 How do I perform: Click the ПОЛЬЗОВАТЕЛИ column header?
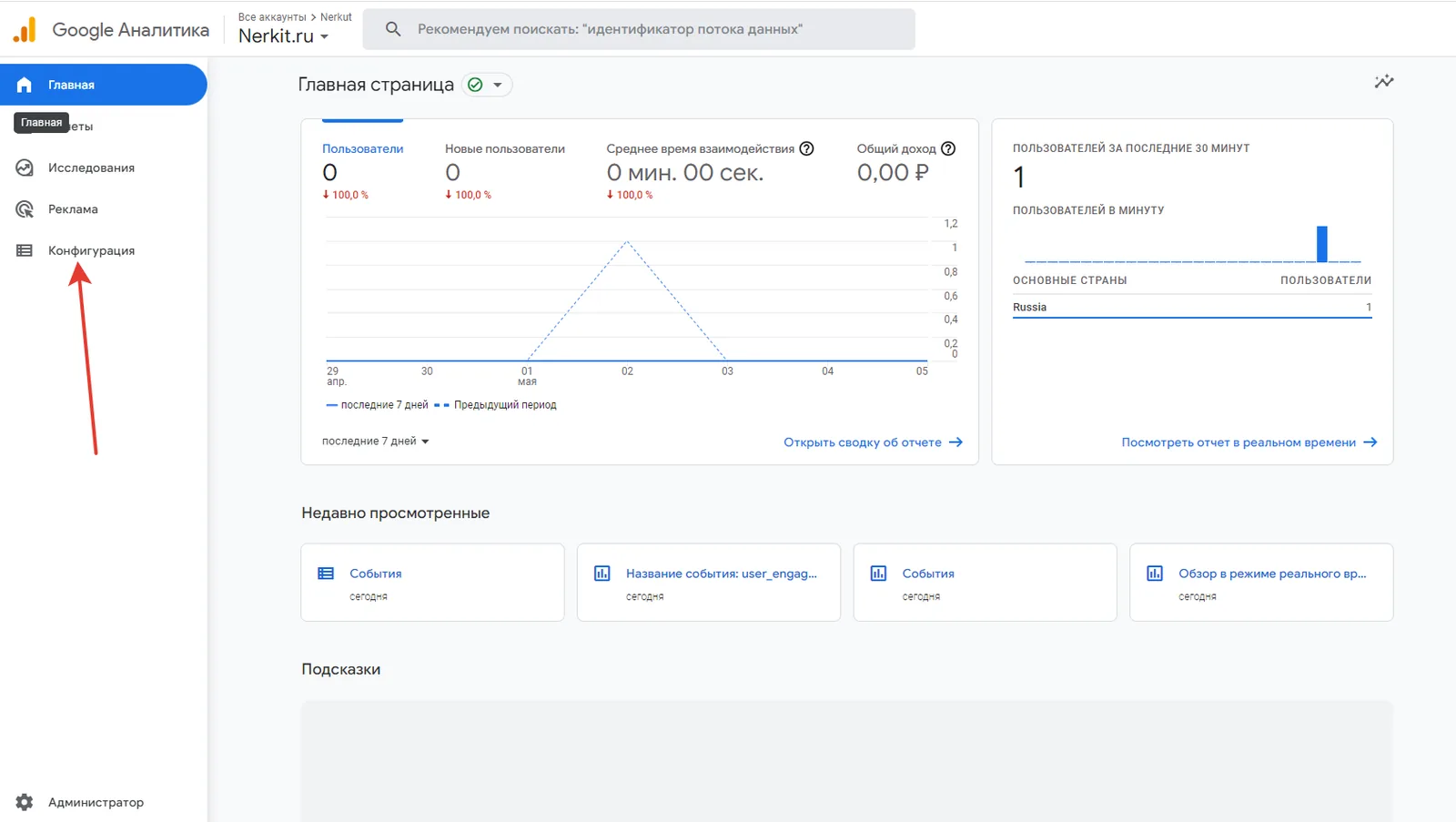(1326, 280)
